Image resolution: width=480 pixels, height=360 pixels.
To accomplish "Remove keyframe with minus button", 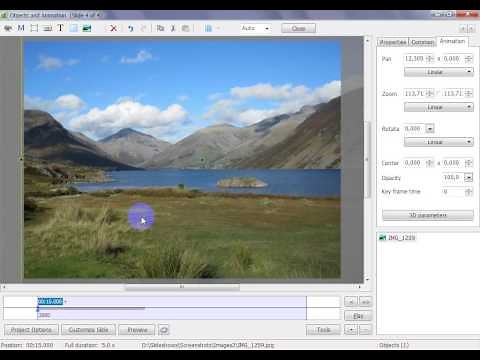I will click(x=366, y=330).
